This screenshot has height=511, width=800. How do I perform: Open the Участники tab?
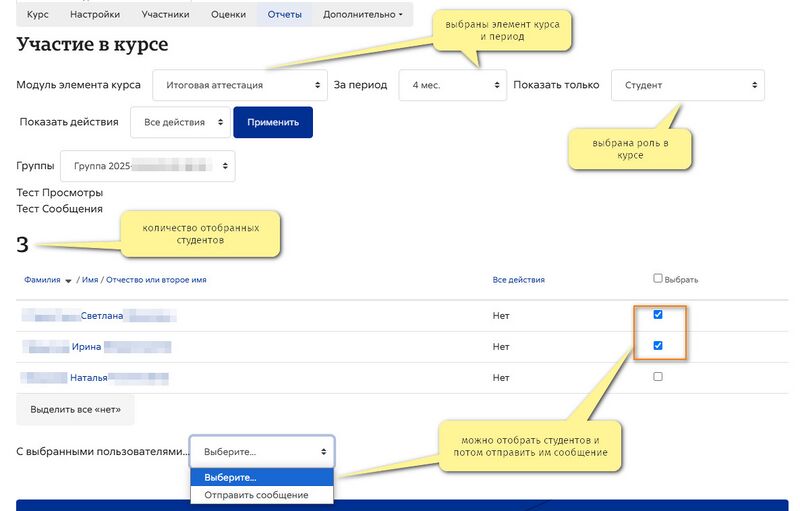(165, 15)
